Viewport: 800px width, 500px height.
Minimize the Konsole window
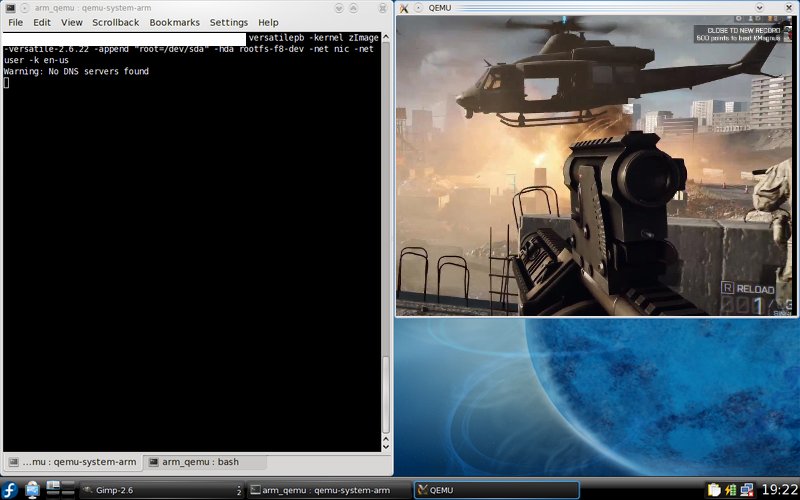pos(339,8)
